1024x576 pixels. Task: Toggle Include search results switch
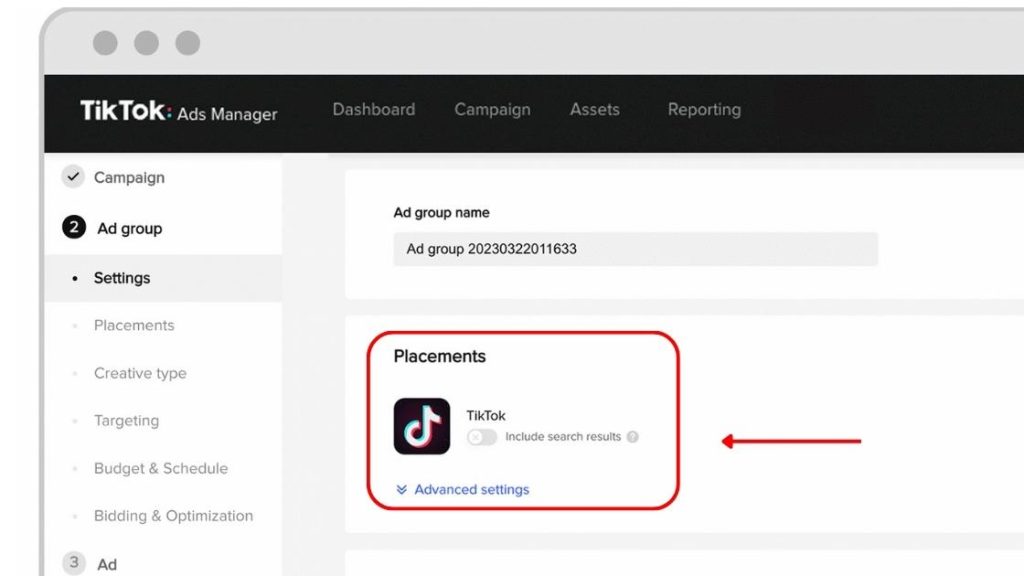[482, 437]
